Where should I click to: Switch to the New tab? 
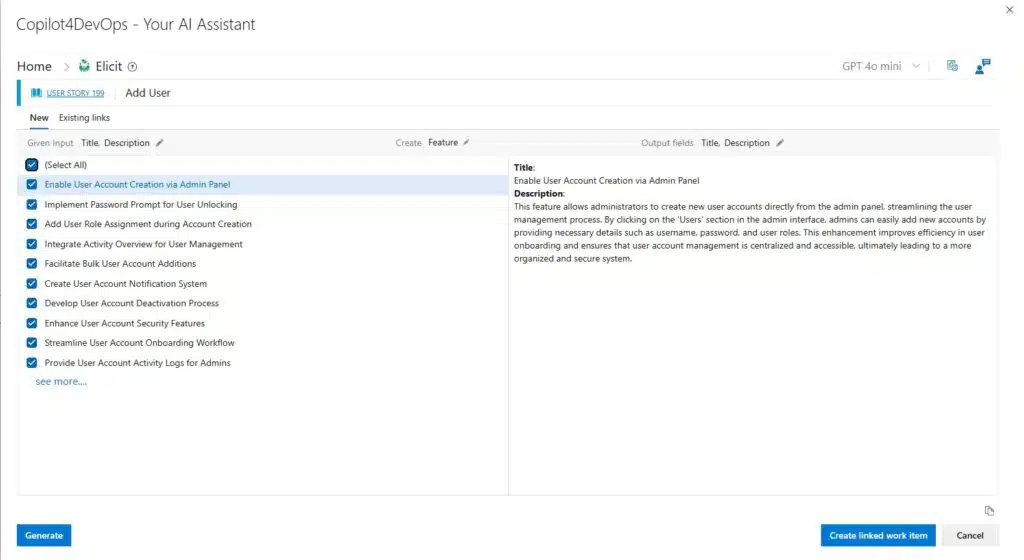point(39,117)
